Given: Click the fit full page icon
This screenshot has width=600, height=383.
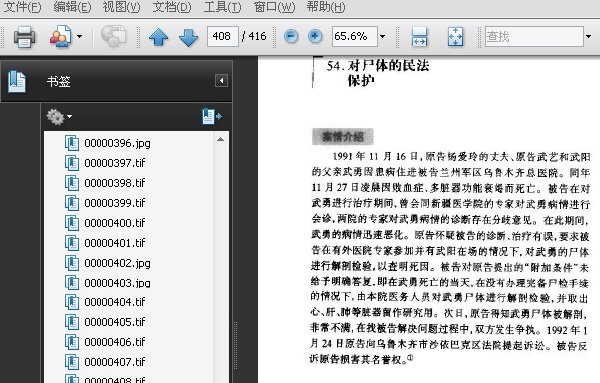Looking at the screenshot, I should 455,37.
